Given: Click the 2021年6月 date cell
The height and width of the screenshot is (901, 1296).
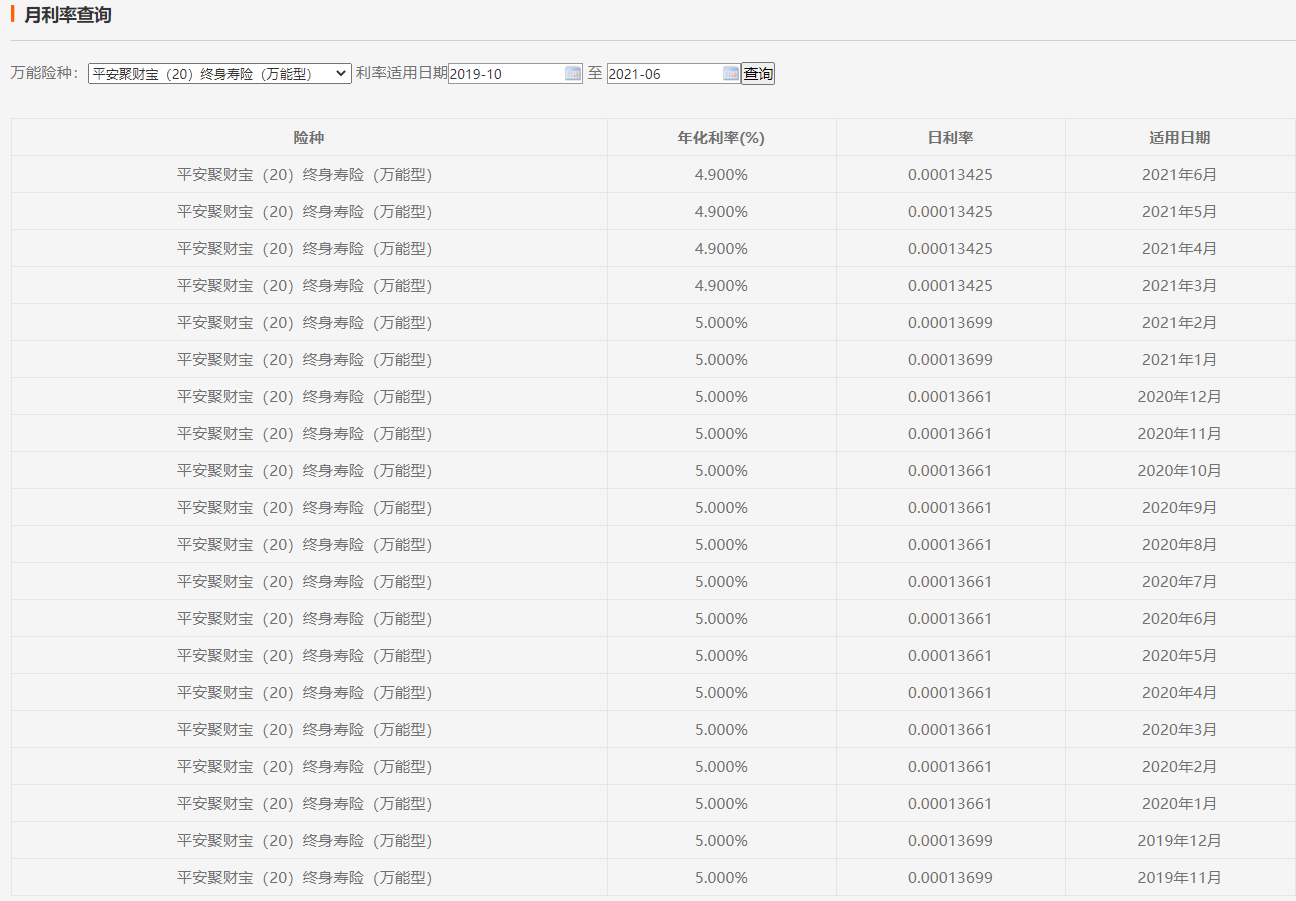Looking at the screenshot, I should pos(1179,175).
